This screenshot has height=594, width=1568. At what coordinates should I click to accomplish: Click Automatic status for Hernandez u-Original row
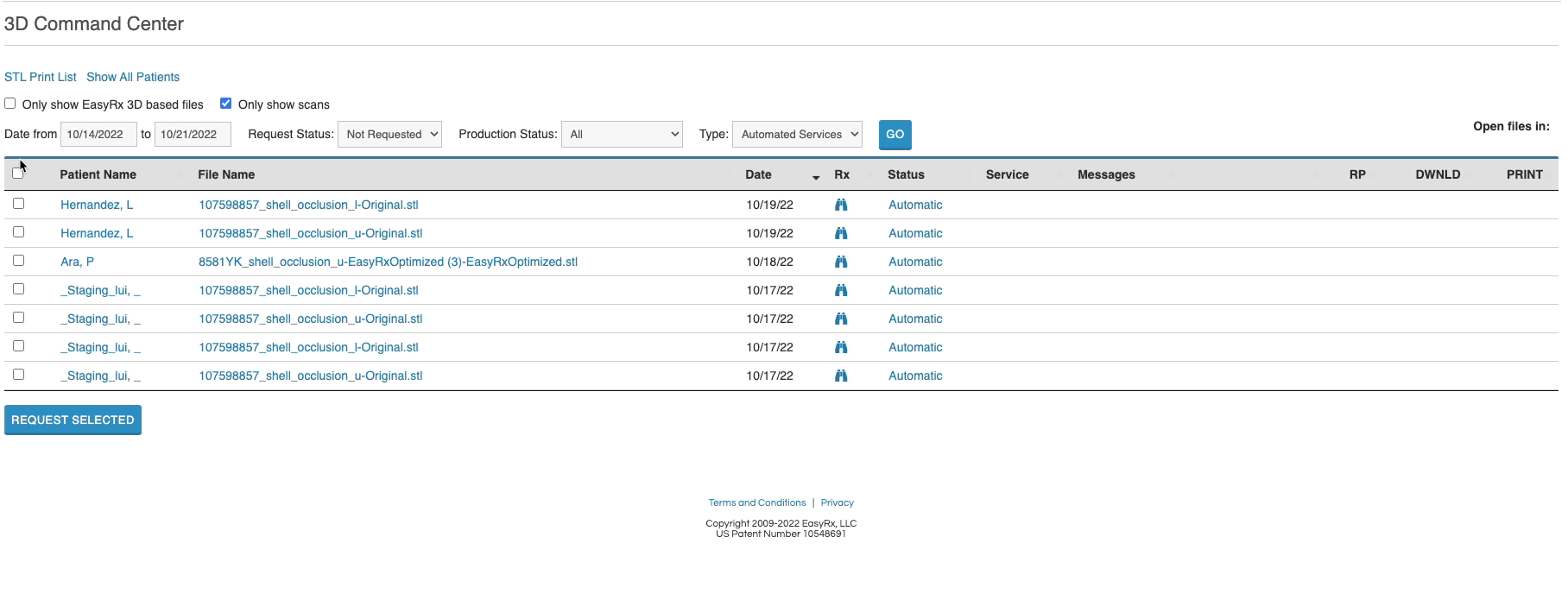click(915, 234)
